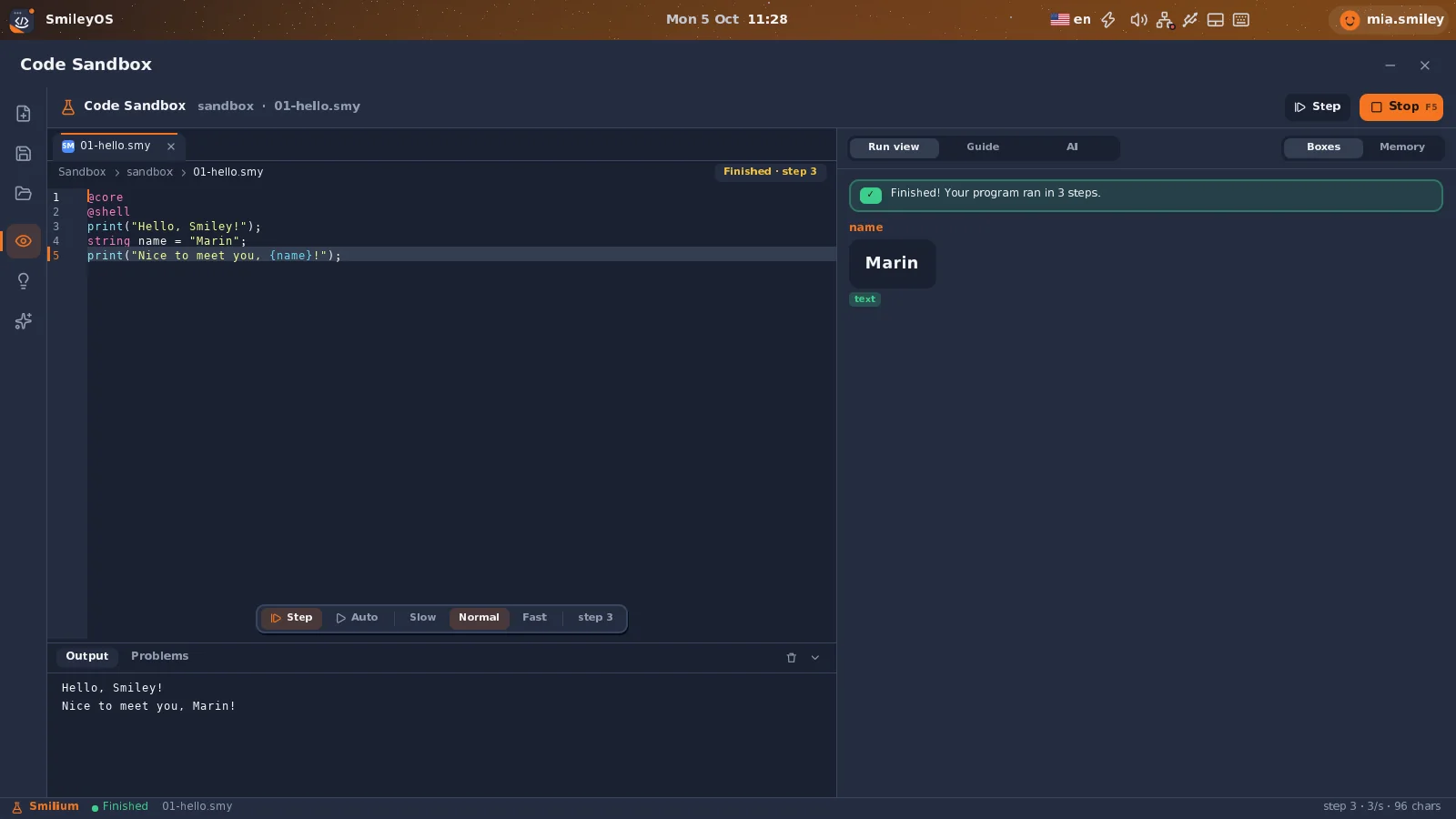1456x819 pixels.
Task: Open the power lightning tray icon
Action: (1108, 20)
